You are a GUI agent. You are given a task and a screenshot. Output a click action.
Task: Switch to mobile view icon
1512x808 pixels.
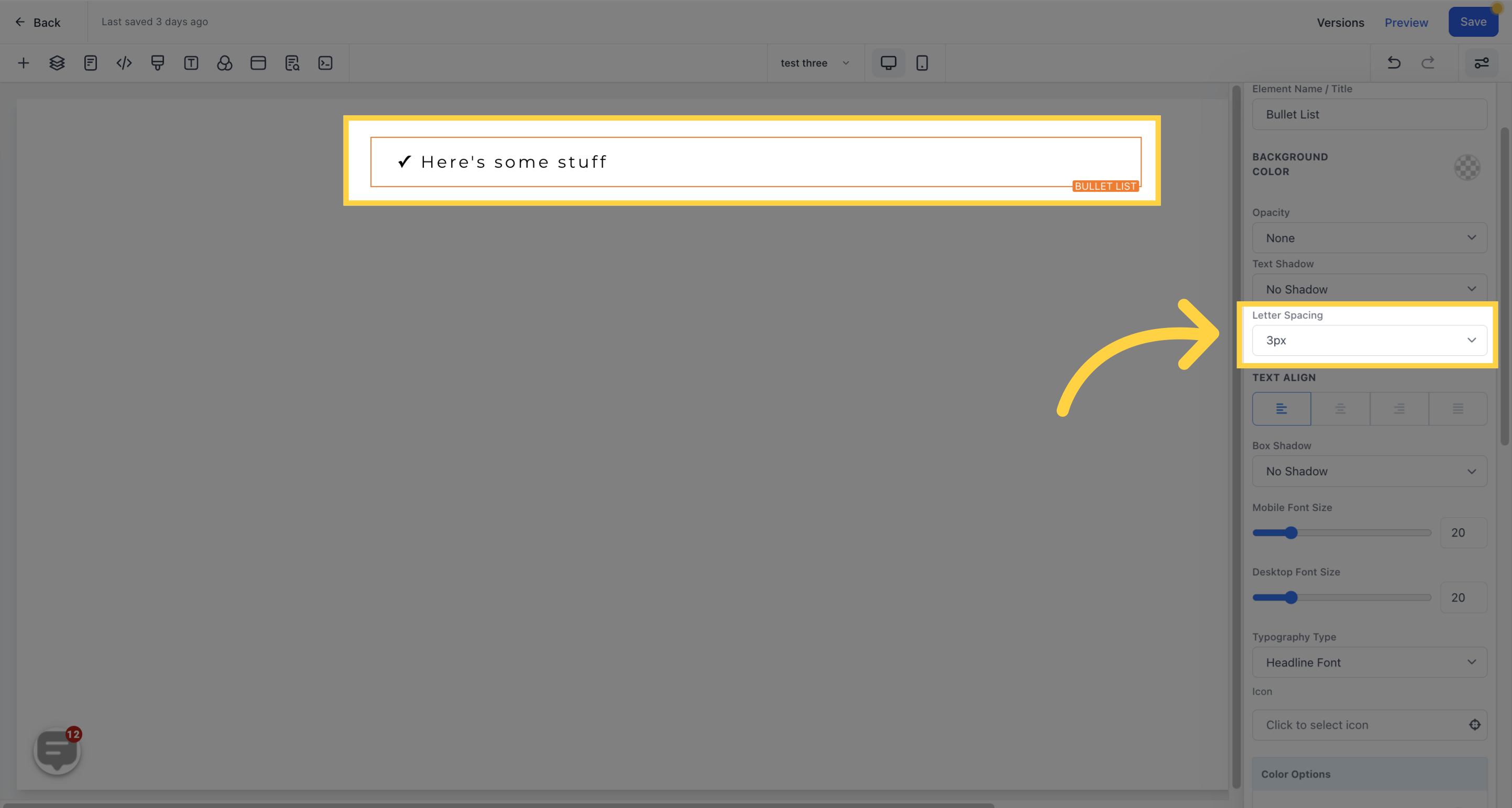tap(922, 63)
